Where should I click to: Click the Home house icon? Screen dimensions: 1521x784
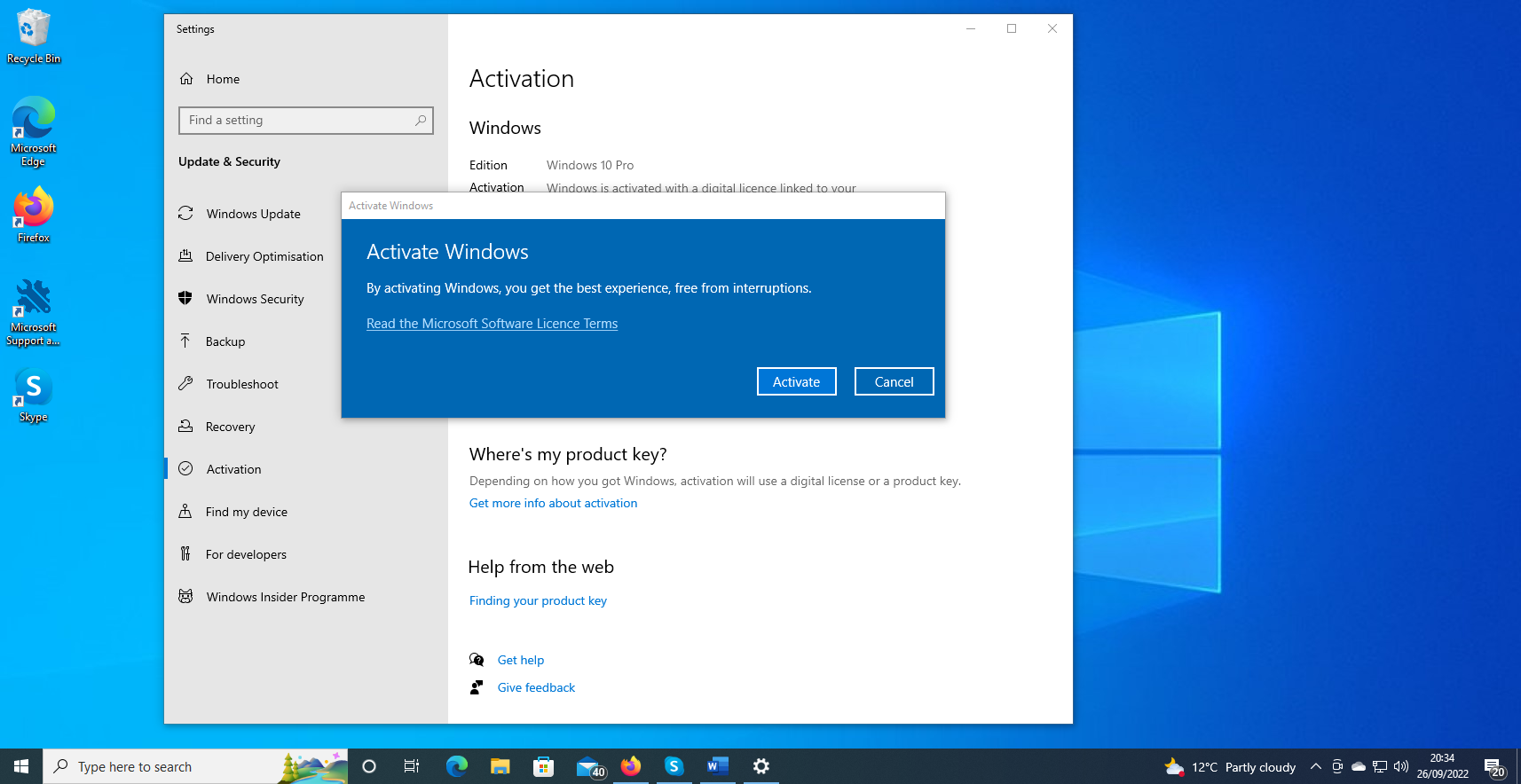186,79
